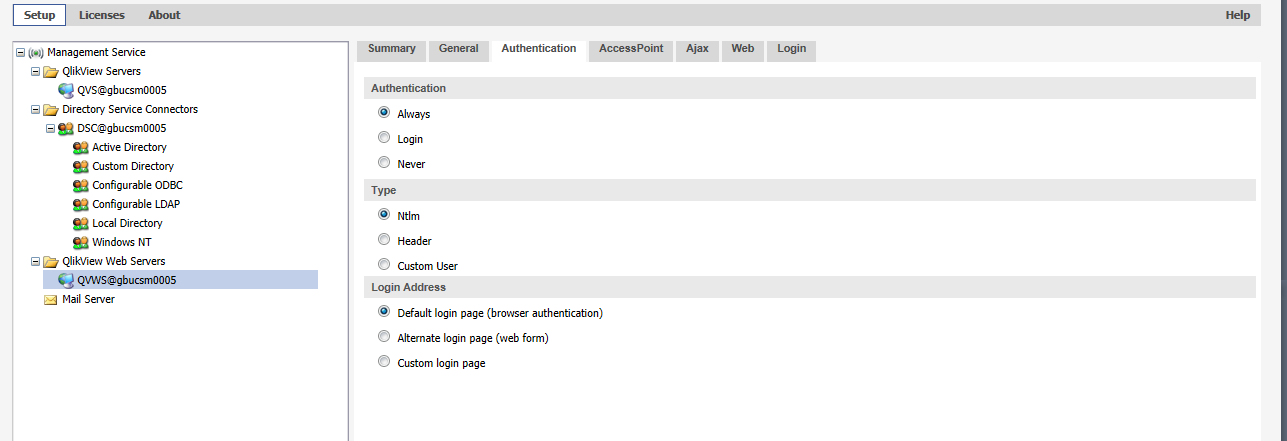Switch to the AccessPoint tab
This screenshot has width=1287, height=441.
coord(631,49)
